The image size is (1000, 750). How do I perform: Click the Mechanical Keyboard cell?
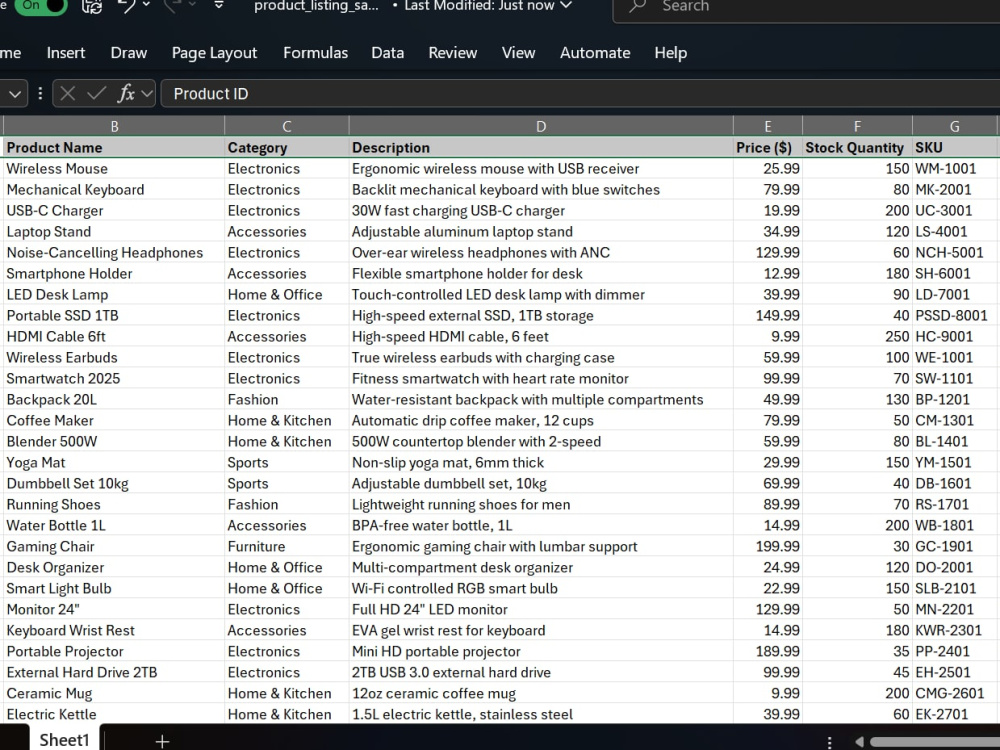pyautogui.click(x=114, y=189)
